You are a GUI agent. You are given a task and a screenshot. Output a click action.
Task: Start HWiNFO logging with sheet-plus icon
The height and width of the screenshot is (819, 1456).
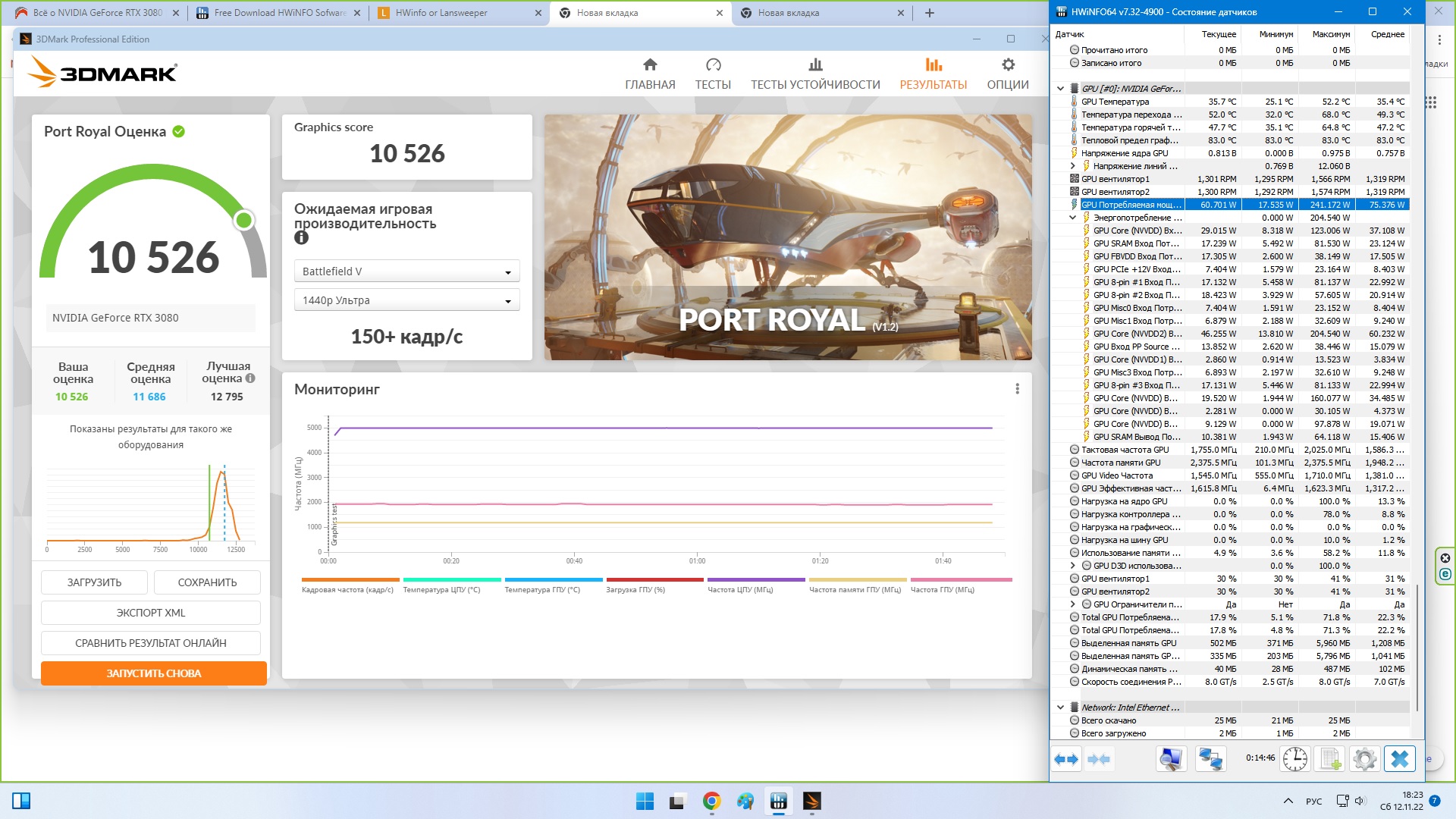[1330, 758]
